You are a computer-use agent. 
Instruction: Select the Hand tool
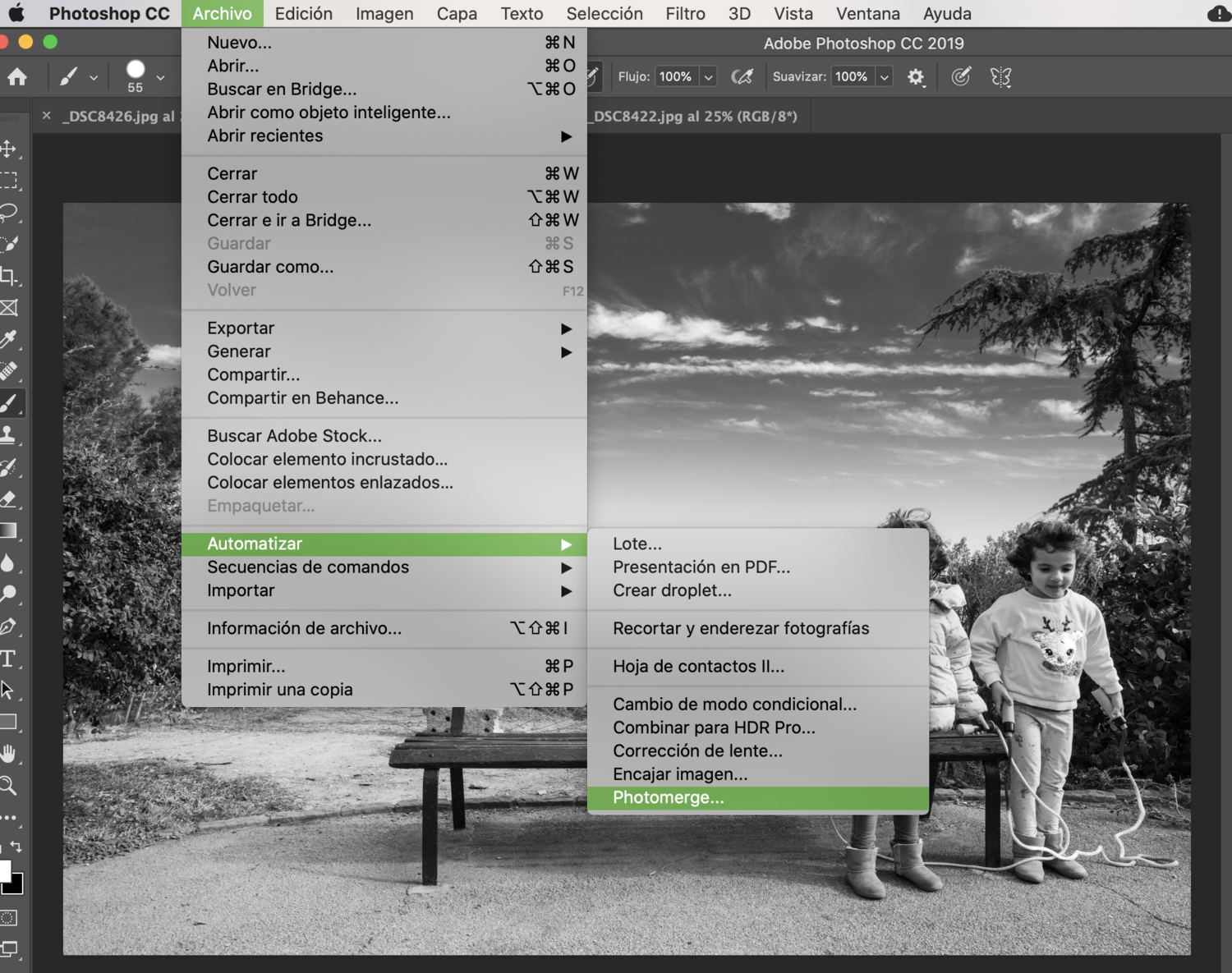click(x=9, y=754)
